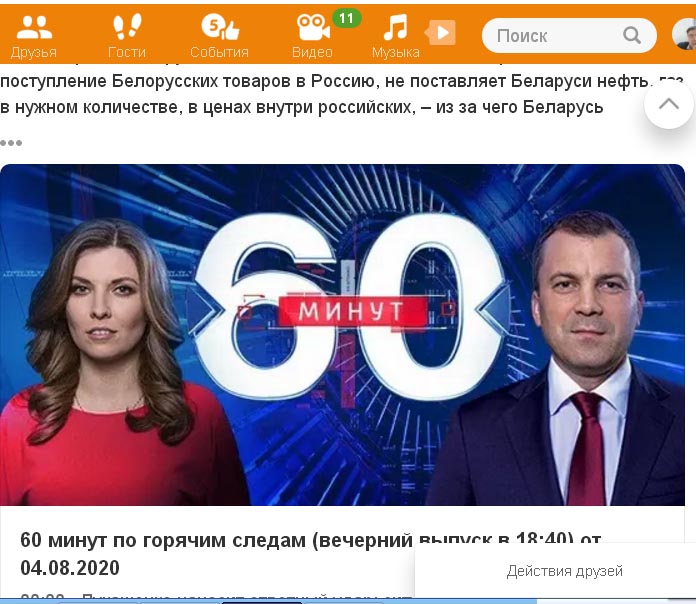The image size is (696, 604).
Task: Click the magnifier search icon
Action: click(632, 35)
